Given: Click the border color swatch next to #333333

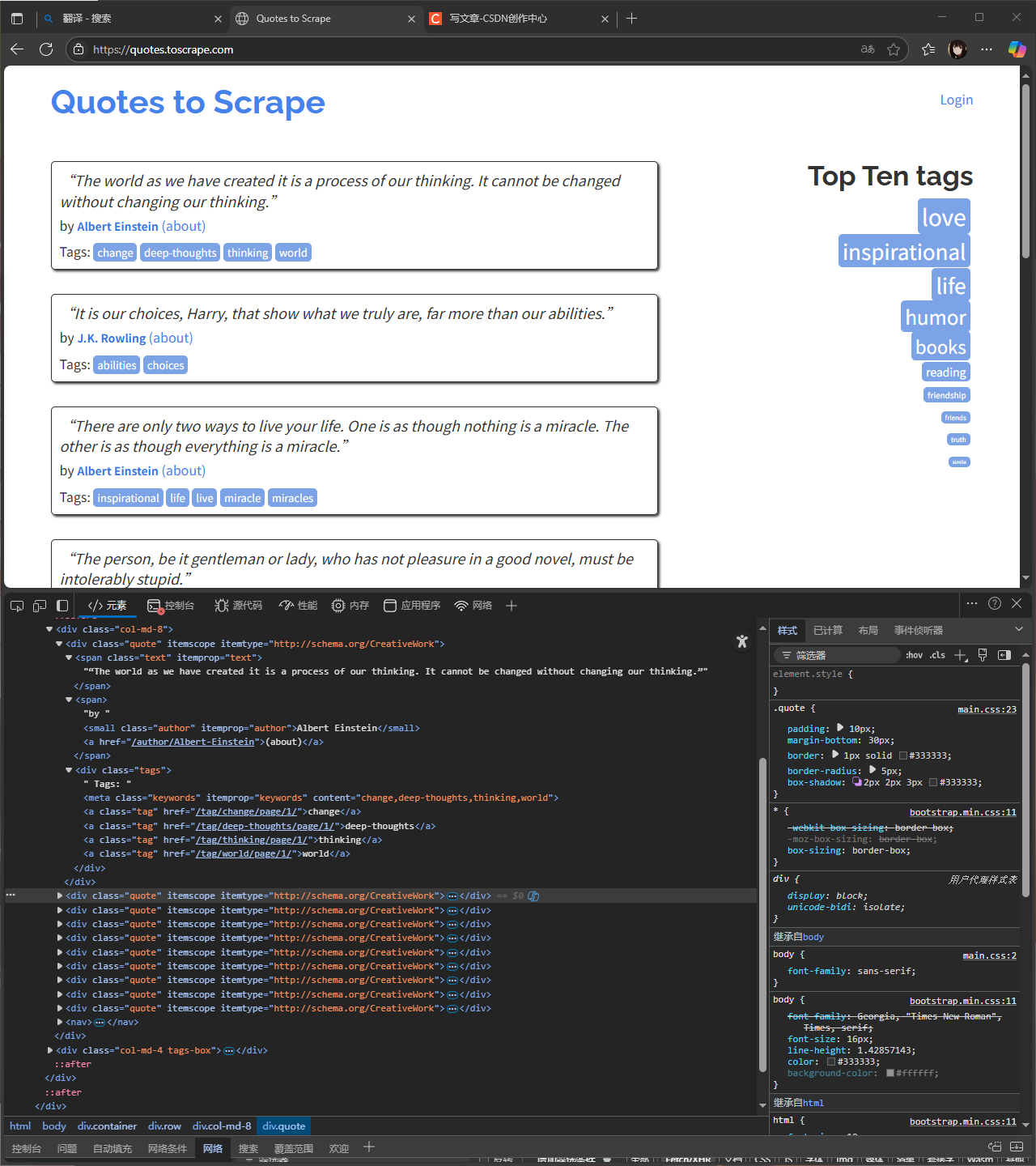Looking at the screenshot, I should click(x=902, y=755).
